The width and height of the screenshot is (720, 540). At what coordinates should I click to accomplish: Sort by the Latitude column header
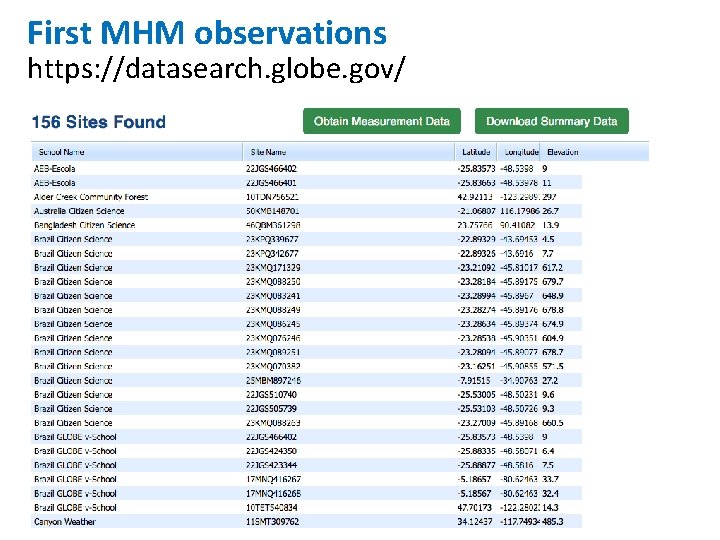[x=476, y=152]
